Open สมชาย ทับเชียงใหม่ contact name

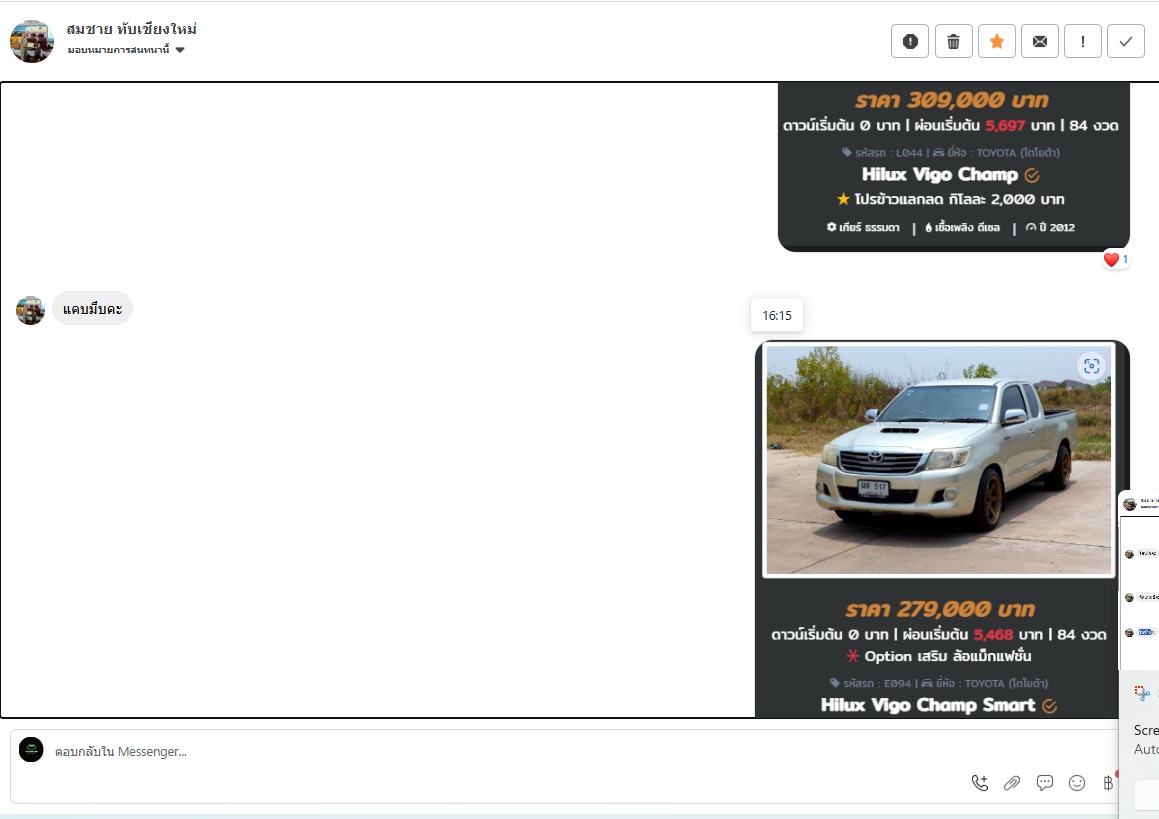click(131, 28)
